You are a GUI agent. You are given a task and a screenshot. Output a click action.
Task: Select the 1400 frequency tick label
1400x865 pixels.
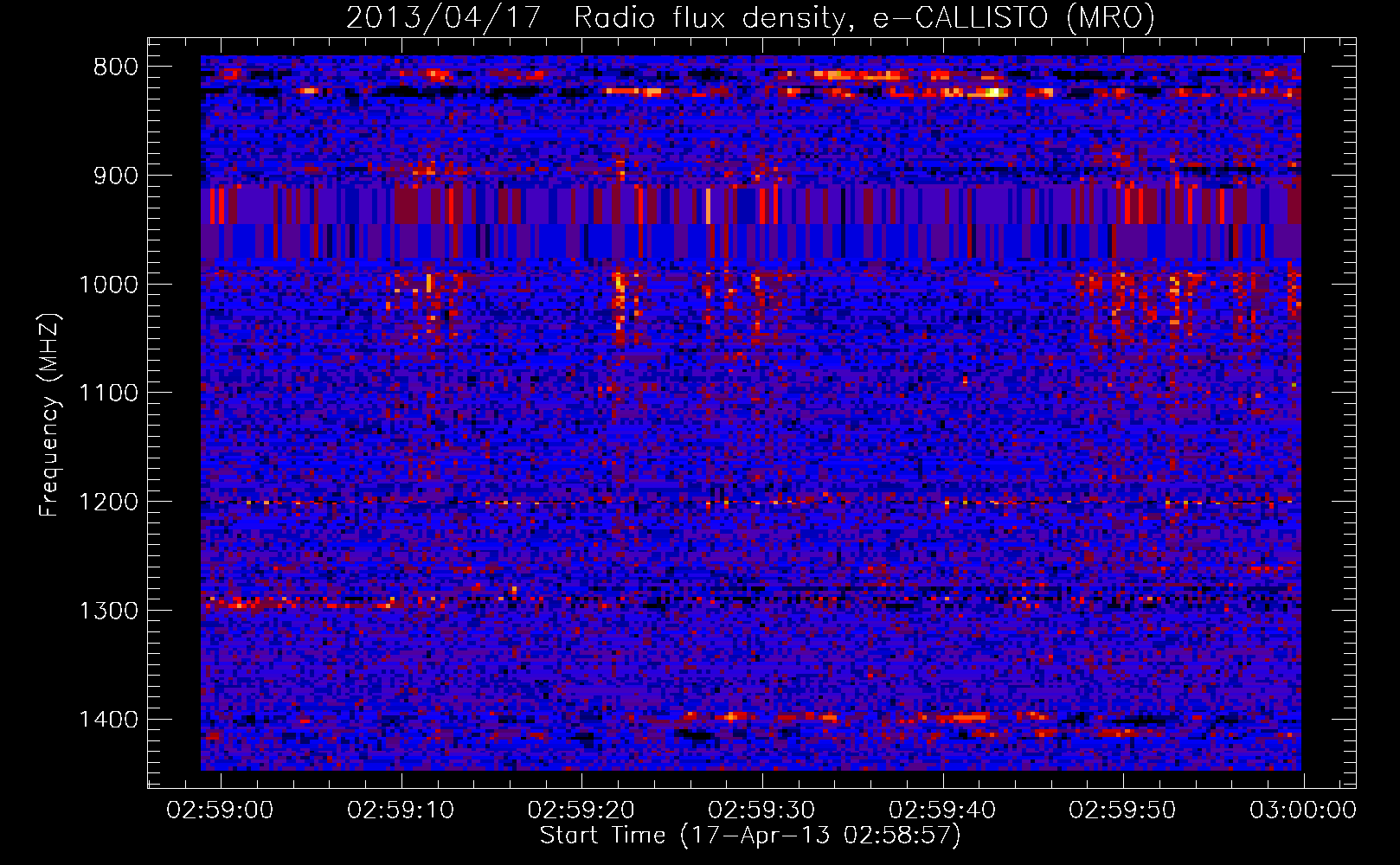pyautogui.click(x=109, y=720)
